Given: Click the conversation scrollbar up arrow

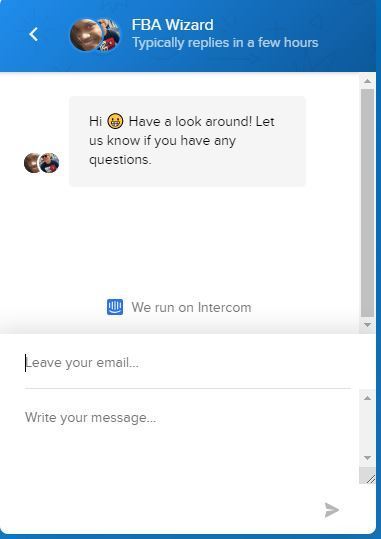Looking at the screenshot, I should (x=367, y=81).
